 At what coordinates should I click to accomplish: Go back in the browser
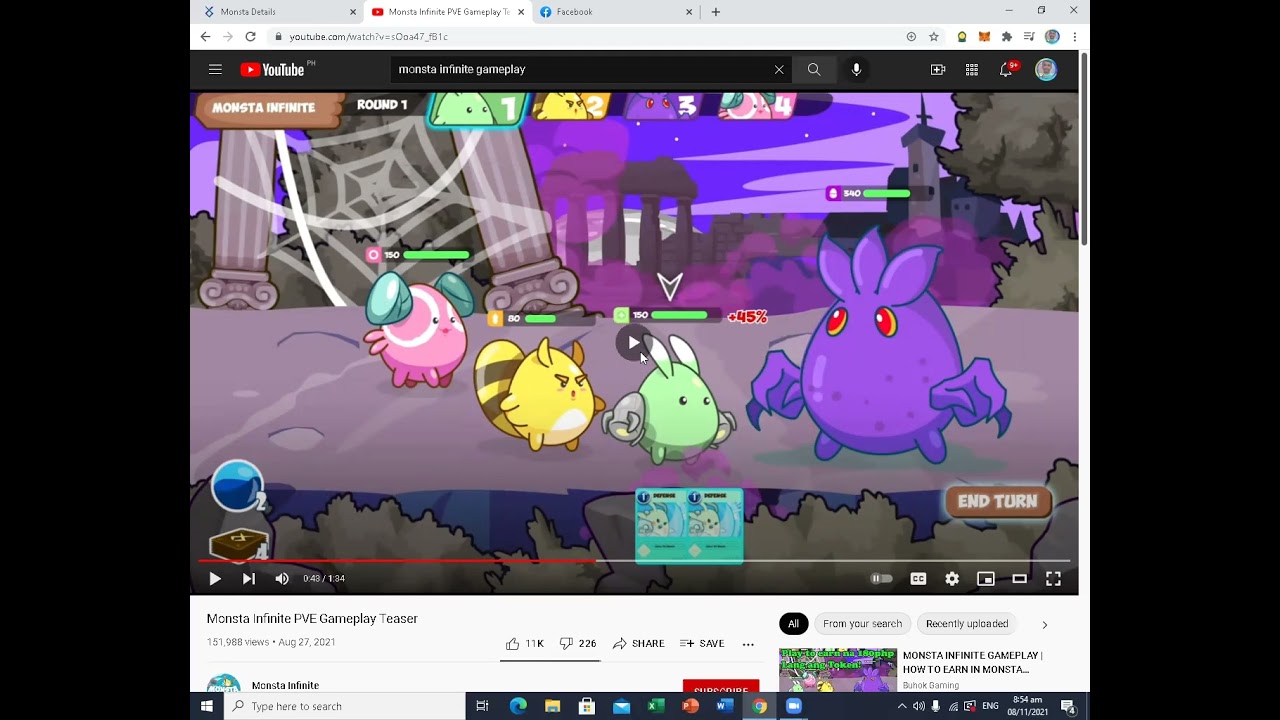205,37
